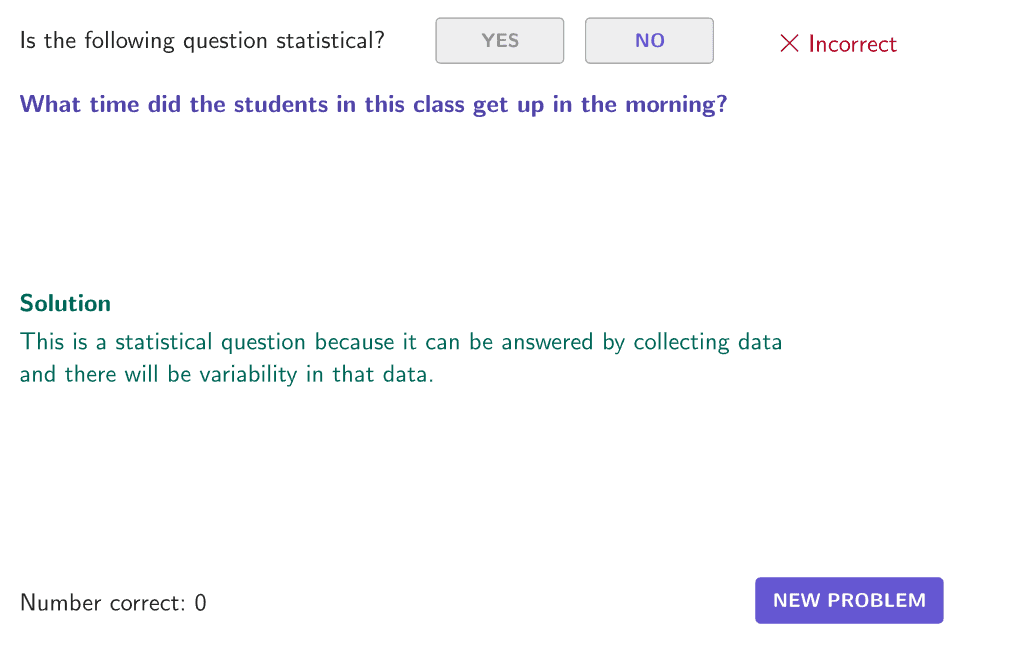Click the second line of the solution text
The height and width of the screenshot is (645, 1032).
pos(226,377)
